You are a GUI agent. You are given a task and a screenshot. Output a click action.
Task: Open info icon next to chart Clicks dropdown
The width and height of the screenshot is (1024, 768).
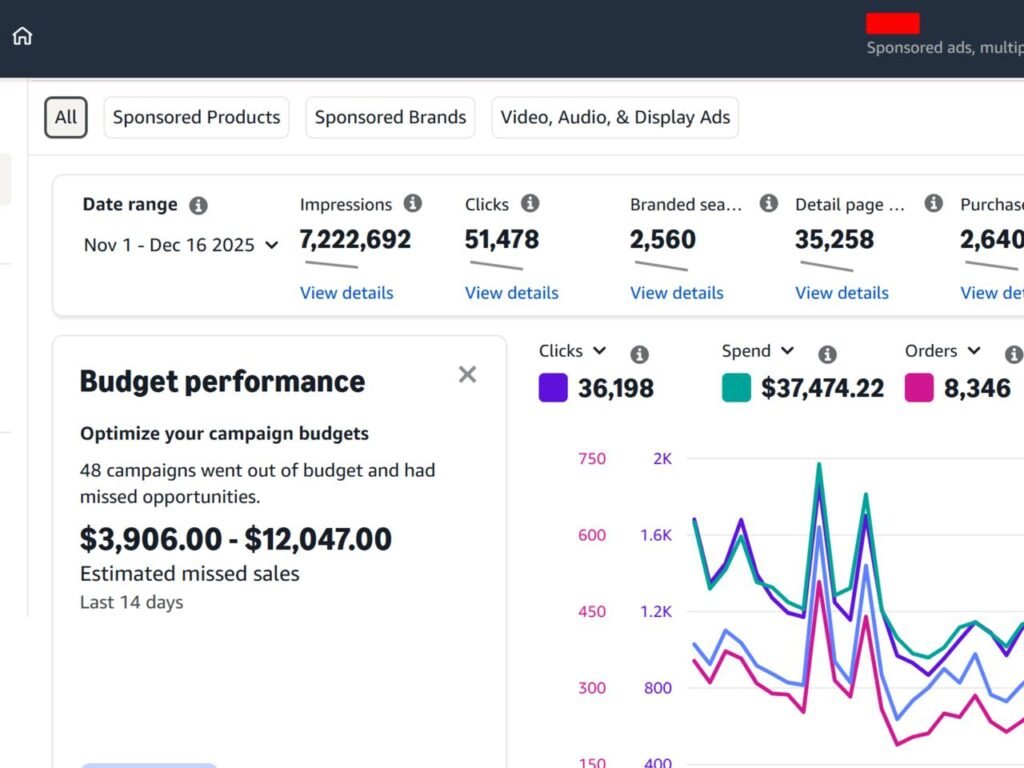(x=639, y=354)
